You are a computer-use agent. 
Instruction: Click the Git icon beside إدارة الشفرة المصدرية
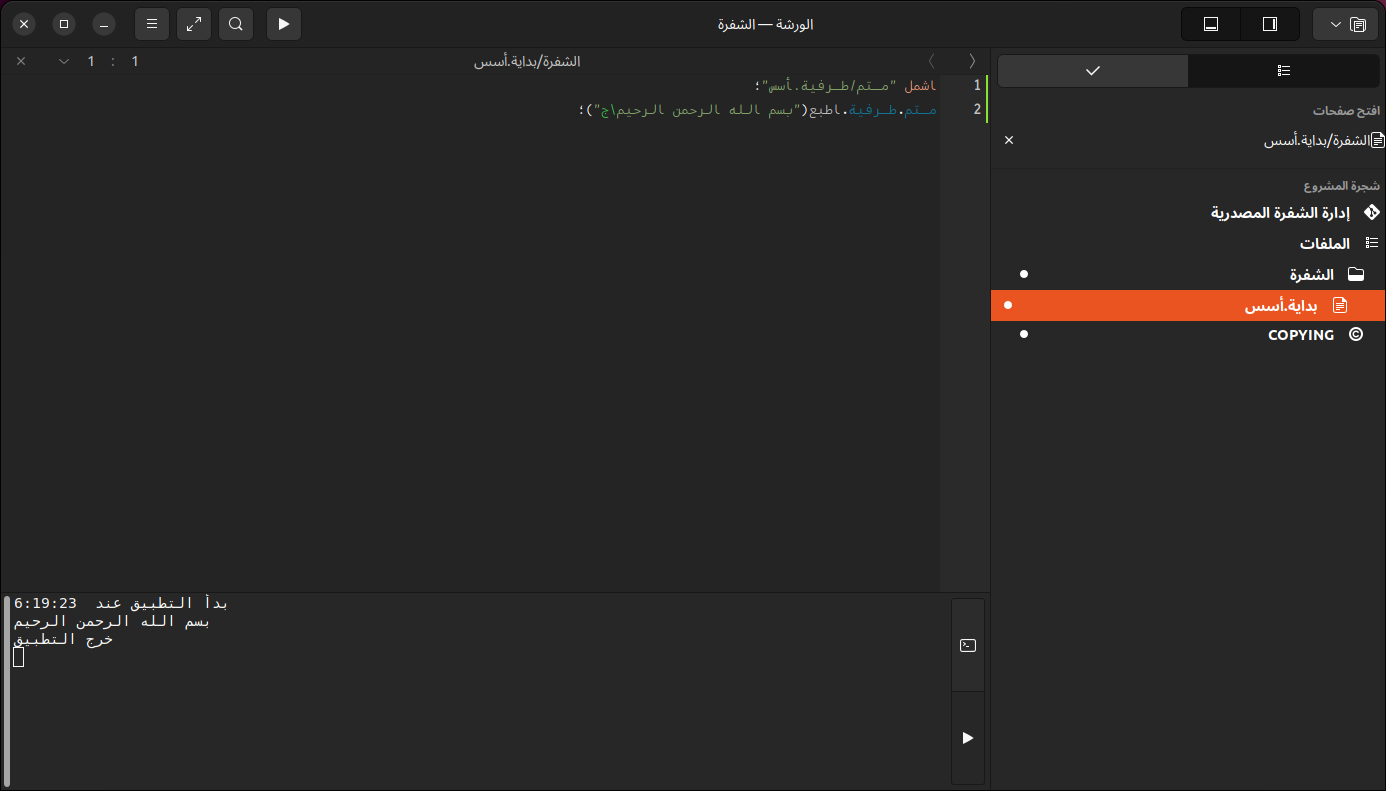coord(1371,212)
